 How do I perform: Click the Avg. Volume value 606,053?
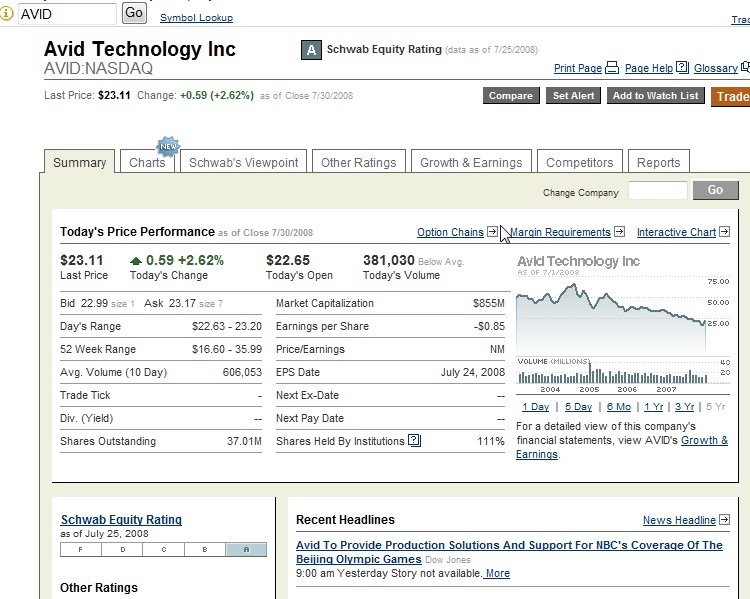[x=242, y=372]
